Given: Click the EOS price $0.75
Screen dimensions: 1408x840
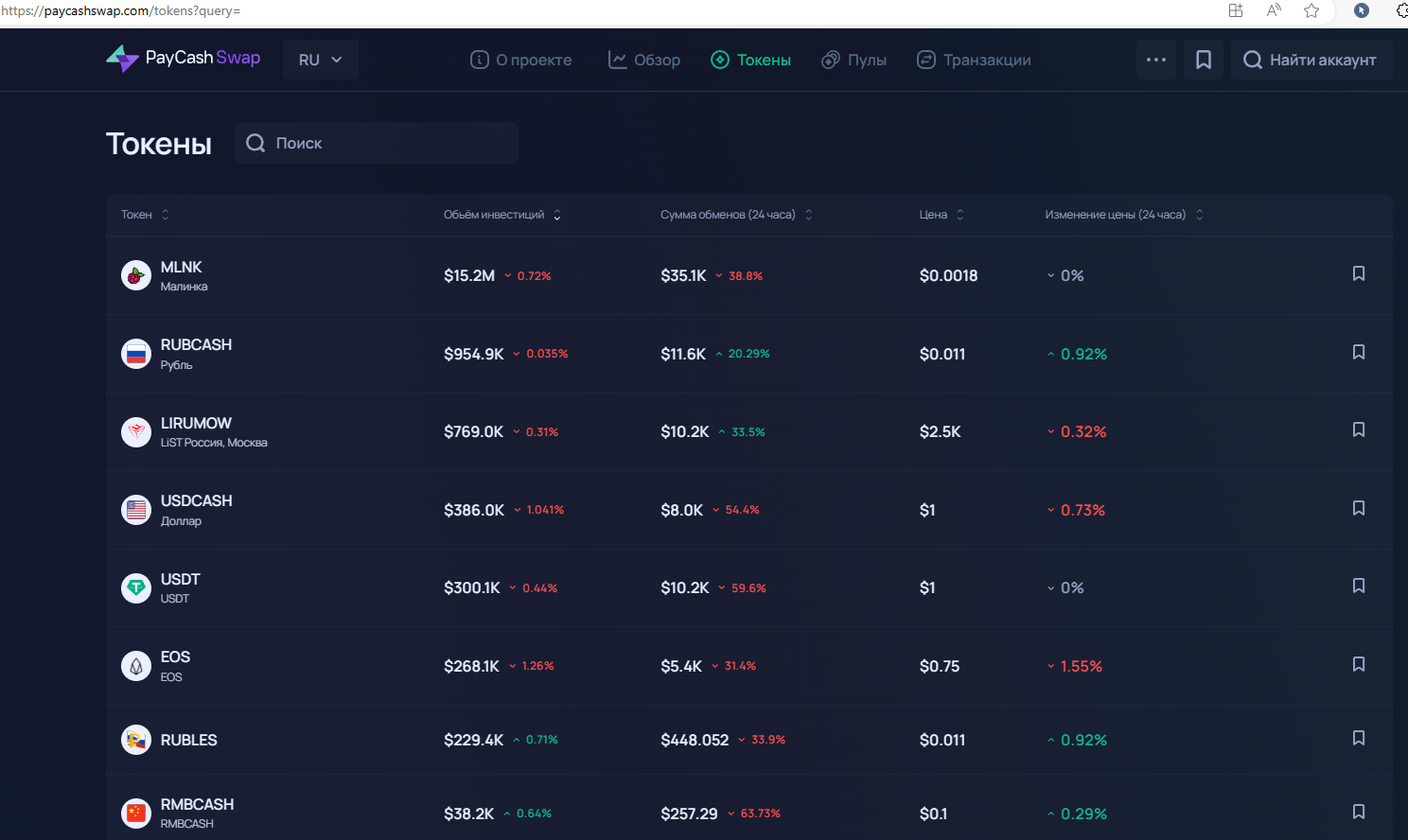Looking at the screenshot, I should coord(939,666).
